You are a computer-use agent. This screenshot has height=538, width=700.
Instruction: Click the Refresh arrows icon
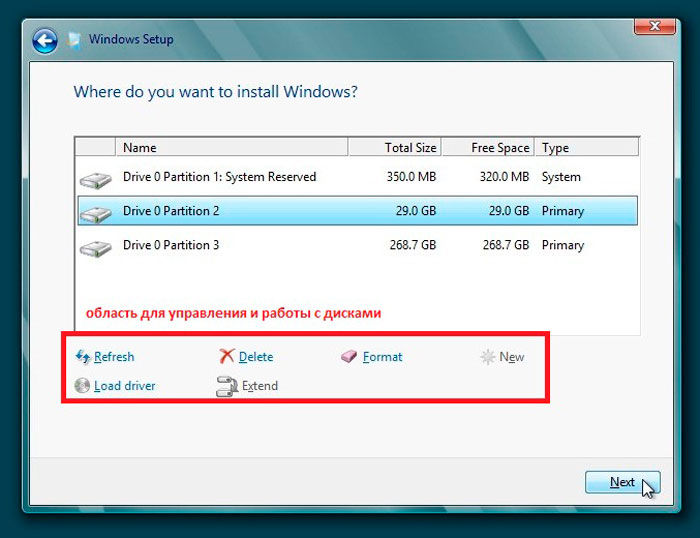coord(83,357)
